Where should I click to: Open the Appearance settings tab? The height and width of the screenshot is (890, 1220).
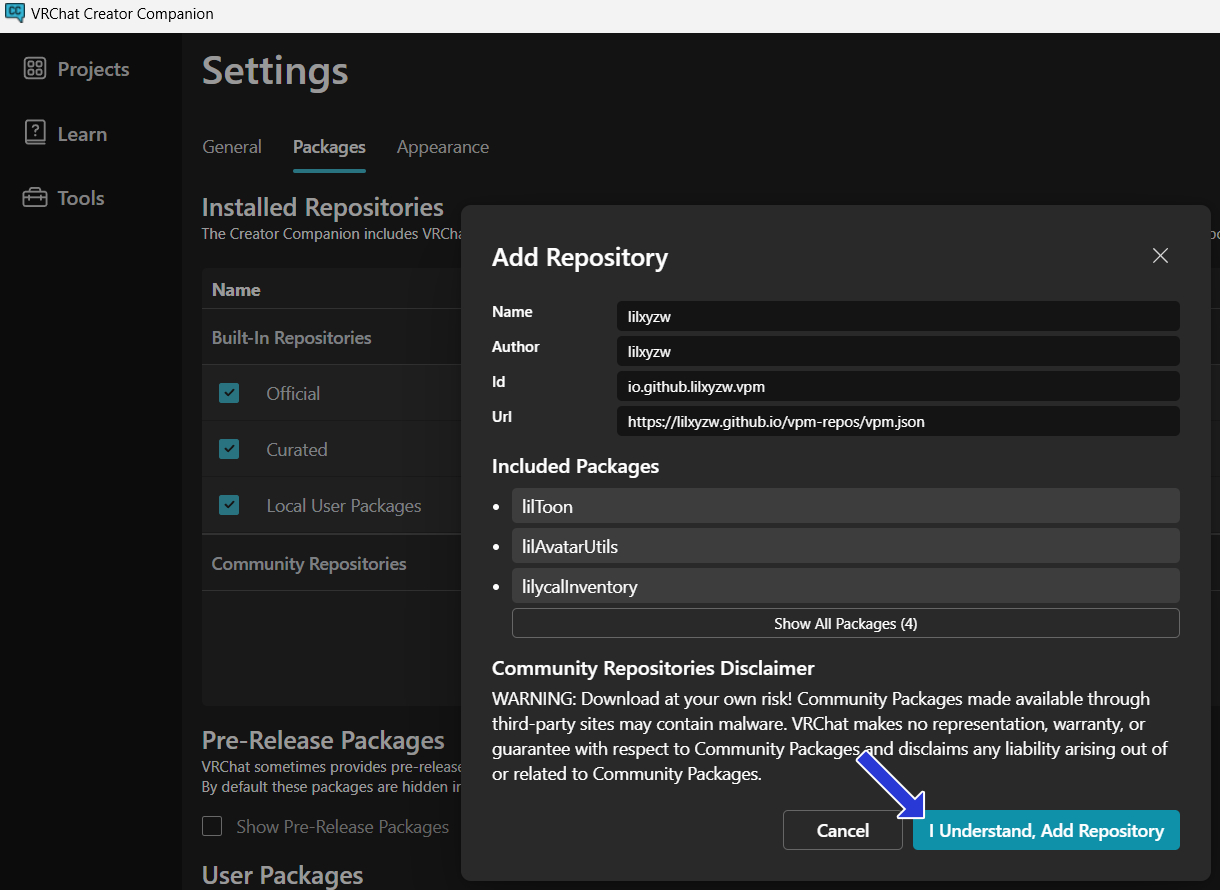tap(442, 147)
